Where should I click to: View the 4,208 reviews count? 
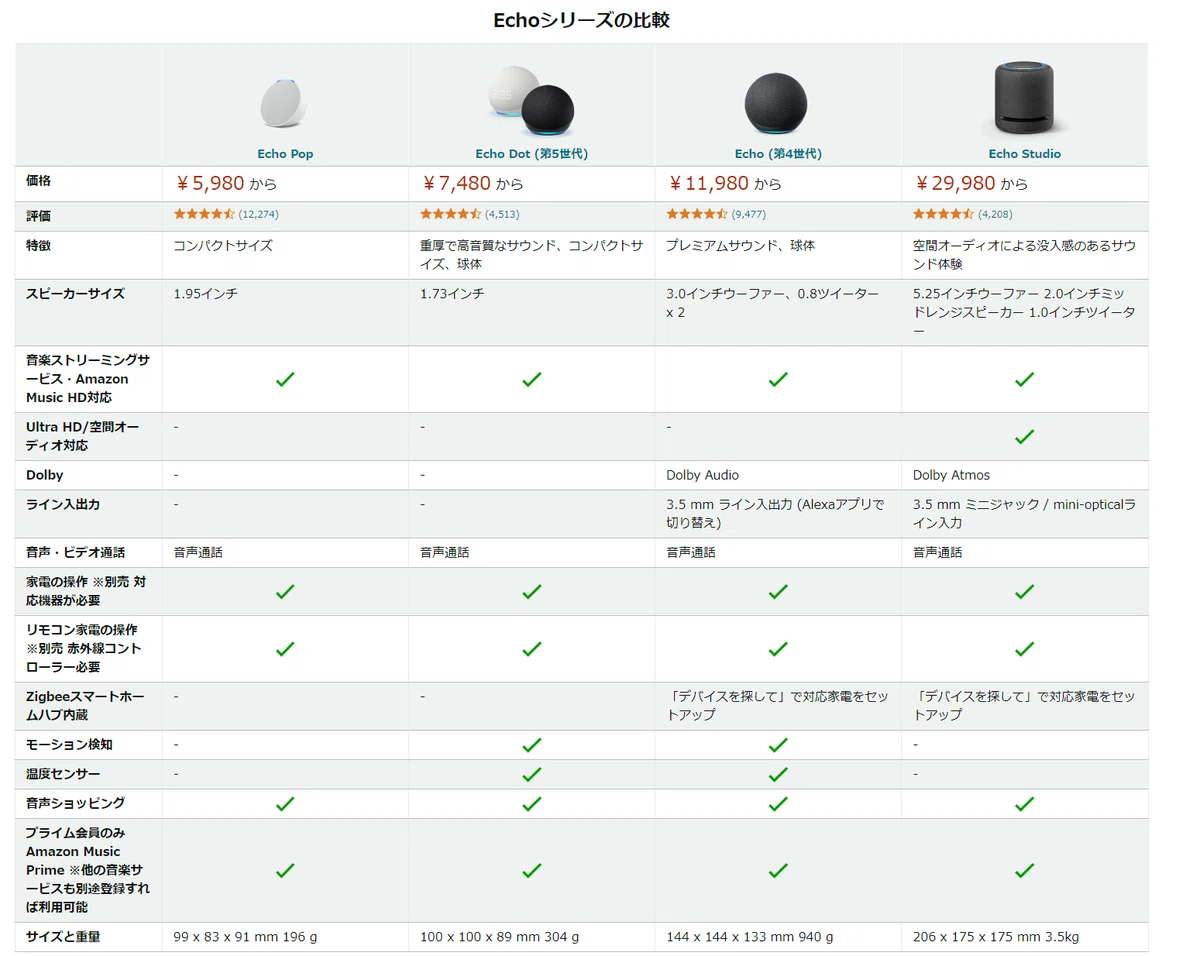click(x=995, y=215)
